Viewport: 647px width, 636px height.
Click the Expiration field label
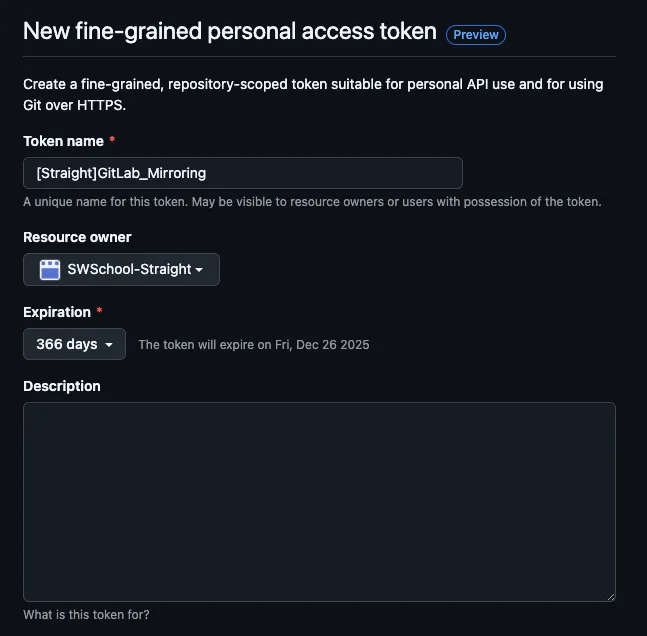pos(57,312)
